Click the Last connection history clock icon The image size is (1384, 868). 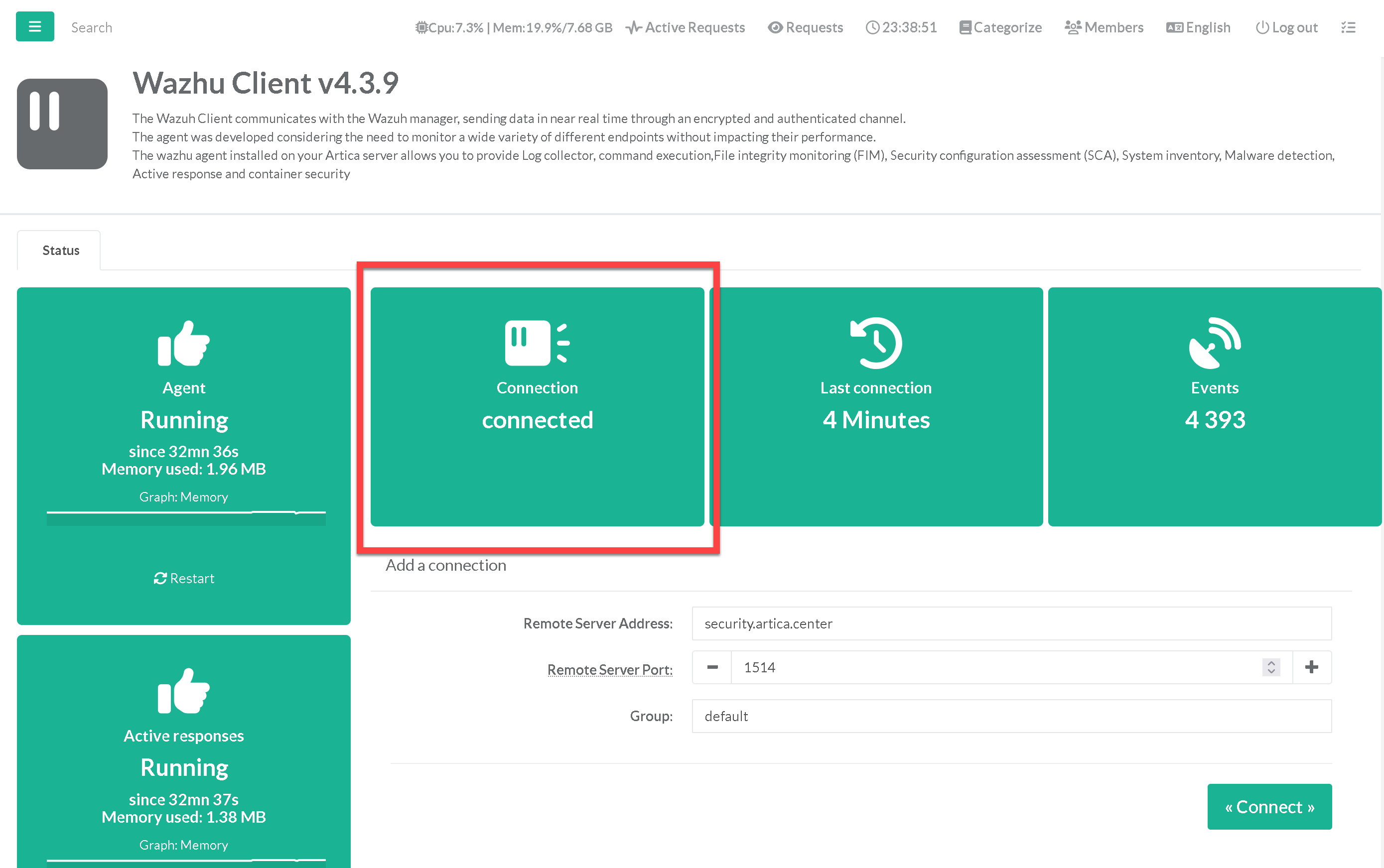point(875,343)
